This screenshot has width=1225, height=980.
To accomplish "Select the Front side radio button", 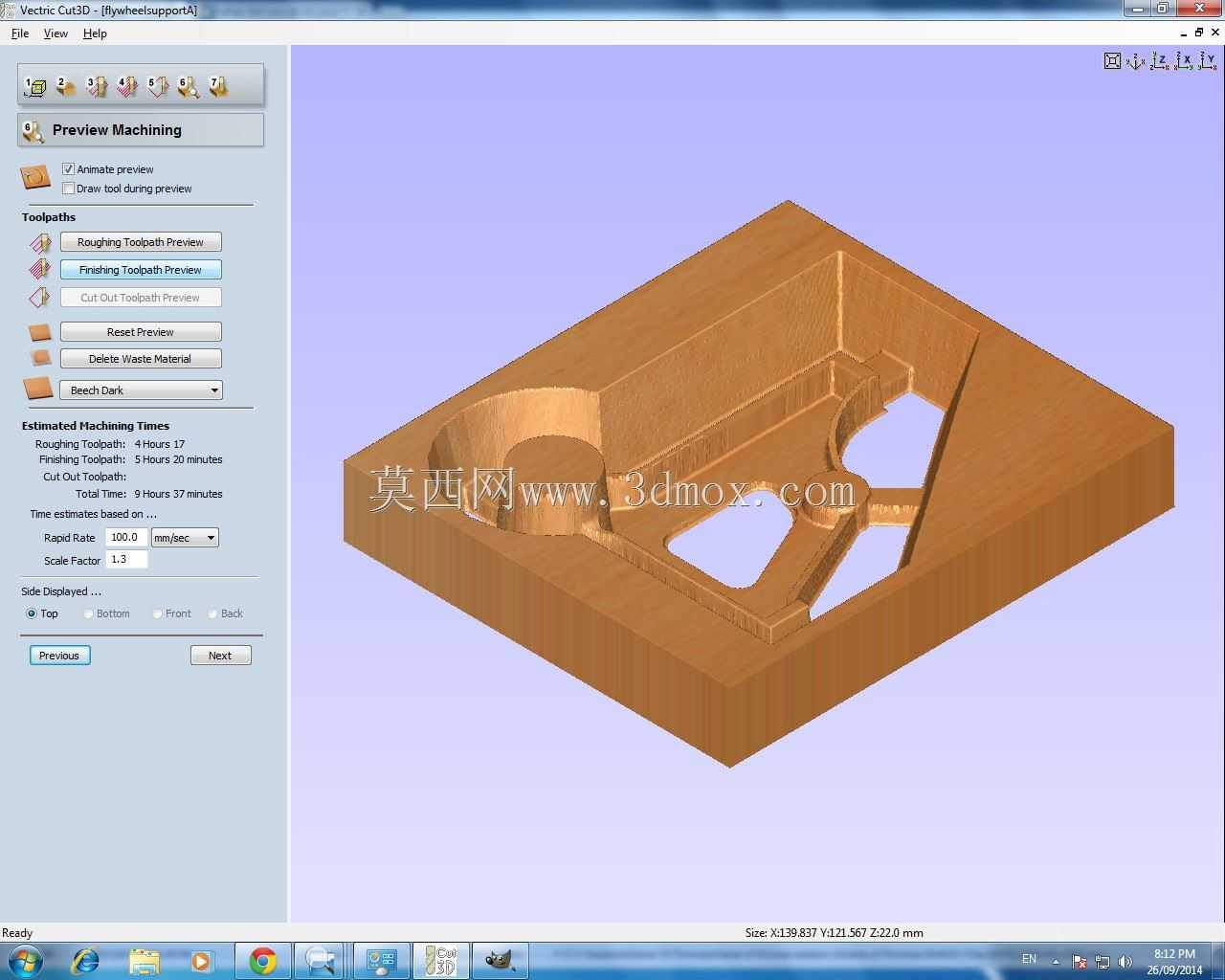I will pos(157,613).
